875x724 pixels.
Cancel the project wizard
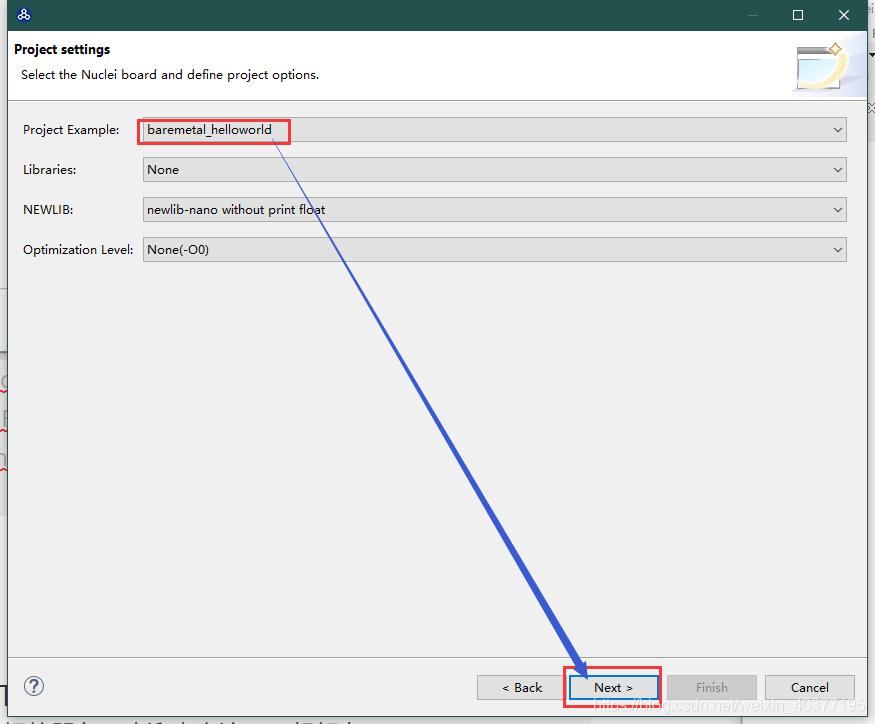[810, 687]
